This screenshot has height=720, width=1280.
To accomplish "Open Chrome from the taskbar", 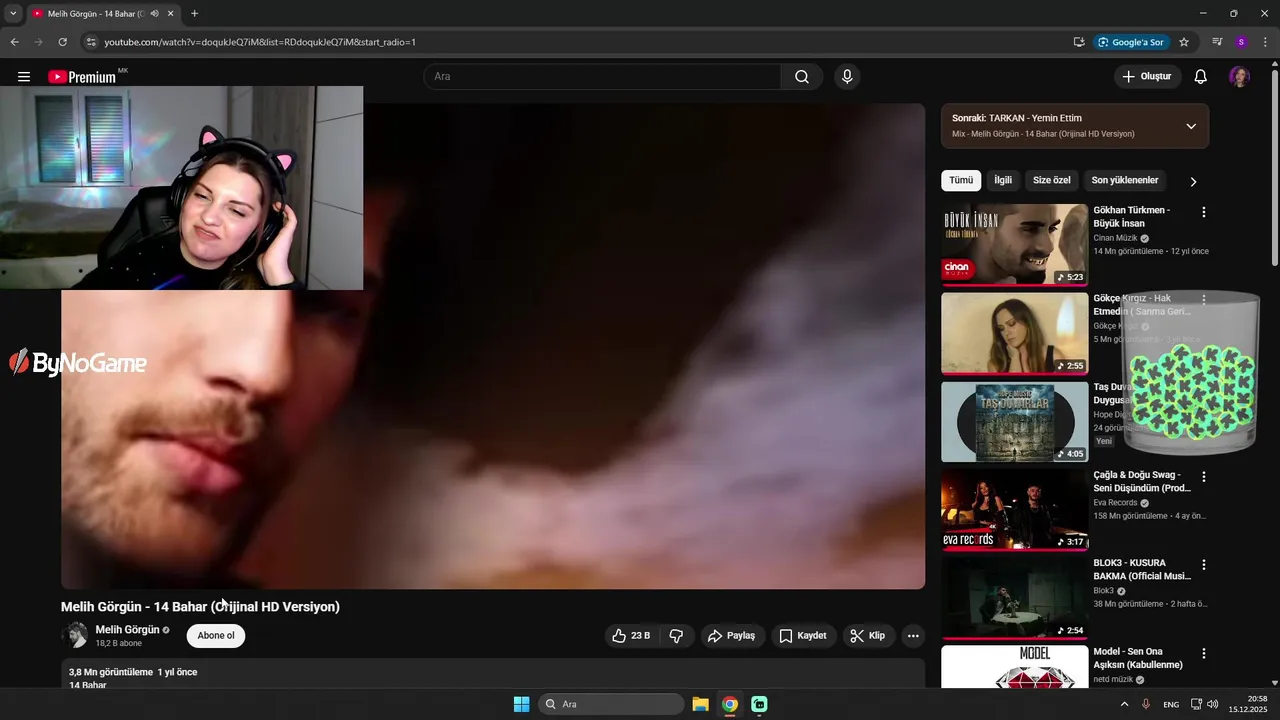I will pyautogui.click(x=730, y=704).
